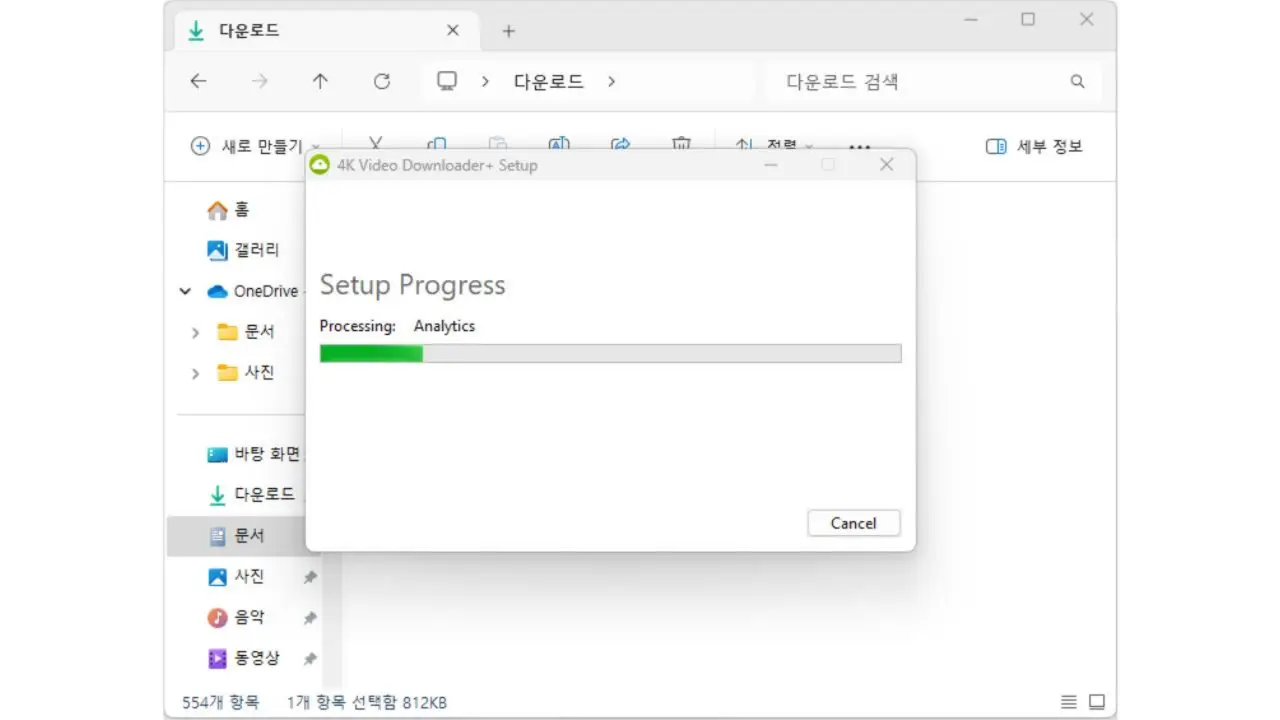
Task: Switch to details list view icon
Action: click(x=1069, y=702)
